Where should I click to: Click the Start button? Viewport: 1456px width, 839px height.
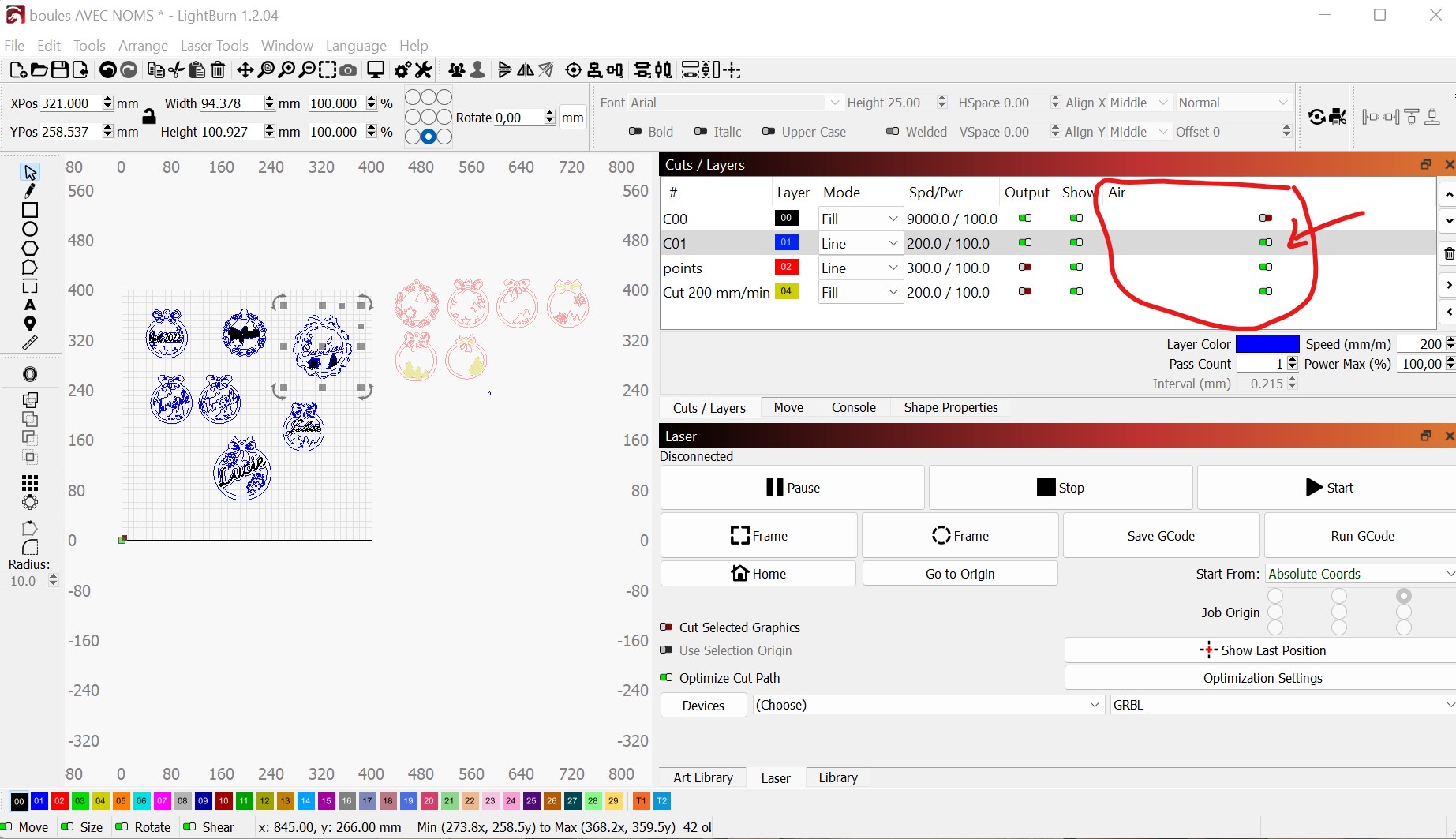[x=1329, y=488]
